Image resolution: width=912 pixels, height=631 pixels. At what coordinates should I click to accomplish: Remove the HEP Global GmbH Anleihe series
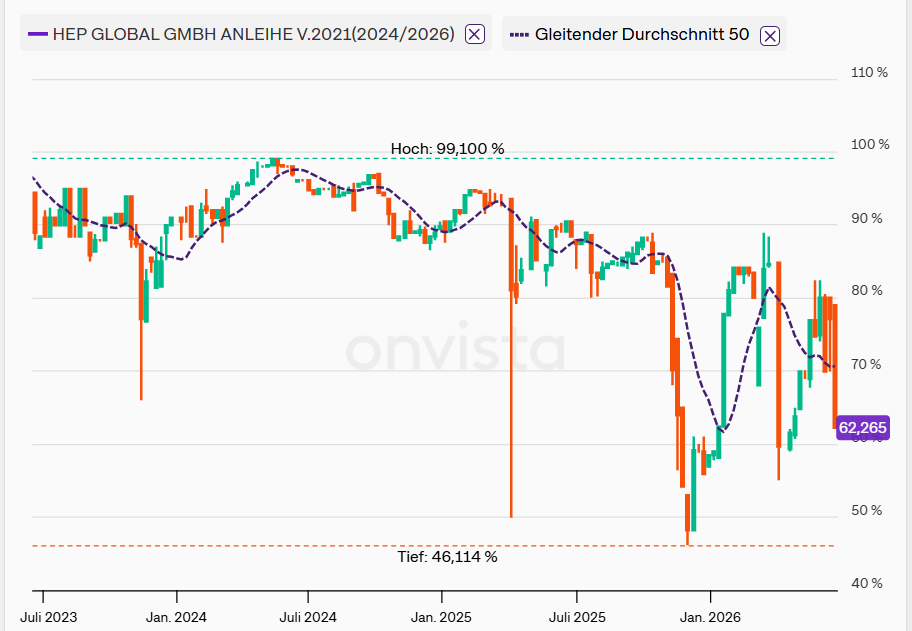click(x=475, y=34)
